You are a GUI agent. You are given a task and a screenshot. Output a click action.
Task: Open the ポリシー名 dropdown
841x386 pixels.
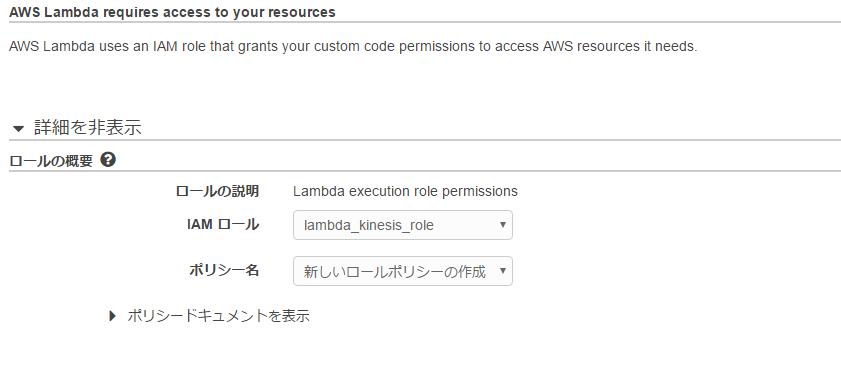pyautogui.click(x=403, y=271)
